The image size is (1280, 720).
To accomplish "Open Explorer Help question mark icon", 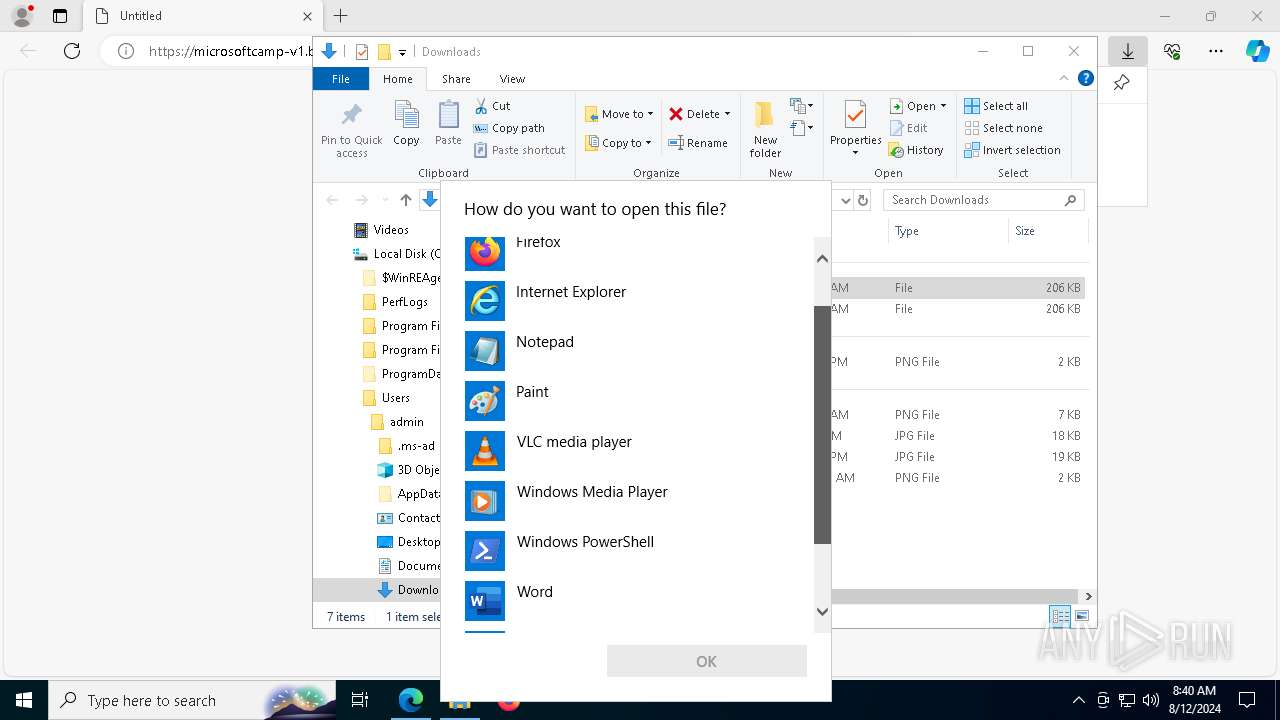I will point(1086,78).
